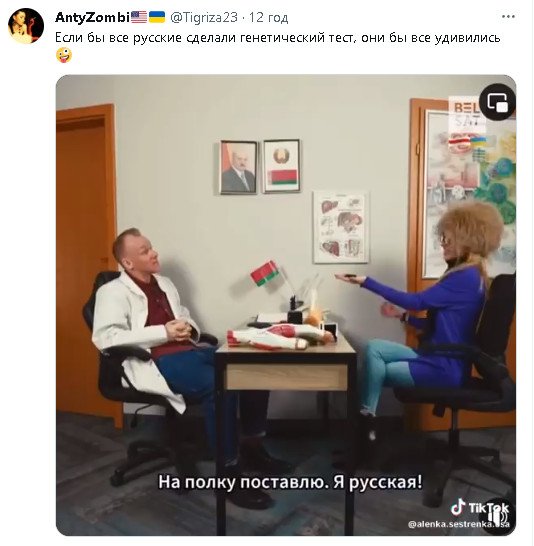
Task: Click the framed portrait on the wall
Action: tap(238, 167)
